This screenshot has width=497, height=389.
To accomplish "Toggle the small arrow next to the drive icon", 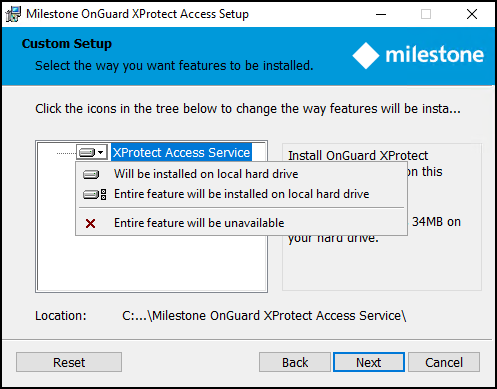I will coord(101,153).
